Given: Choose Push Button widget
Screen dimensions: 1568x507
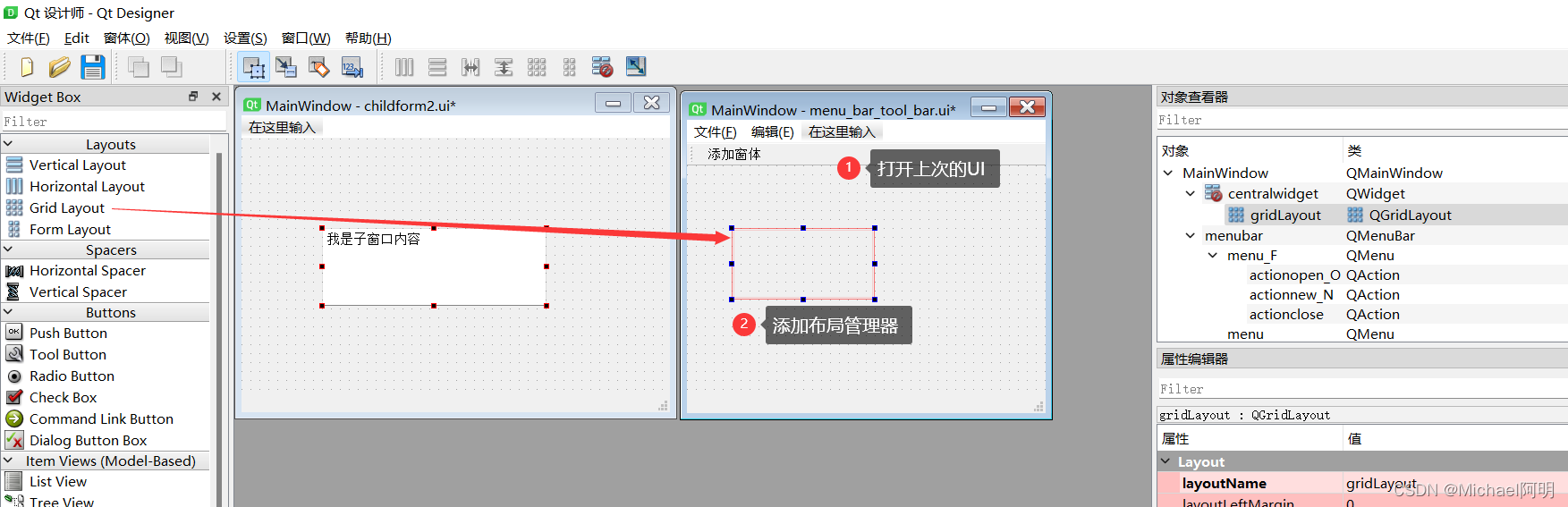Looking at the screenshot, I should (x=68, y=334).
